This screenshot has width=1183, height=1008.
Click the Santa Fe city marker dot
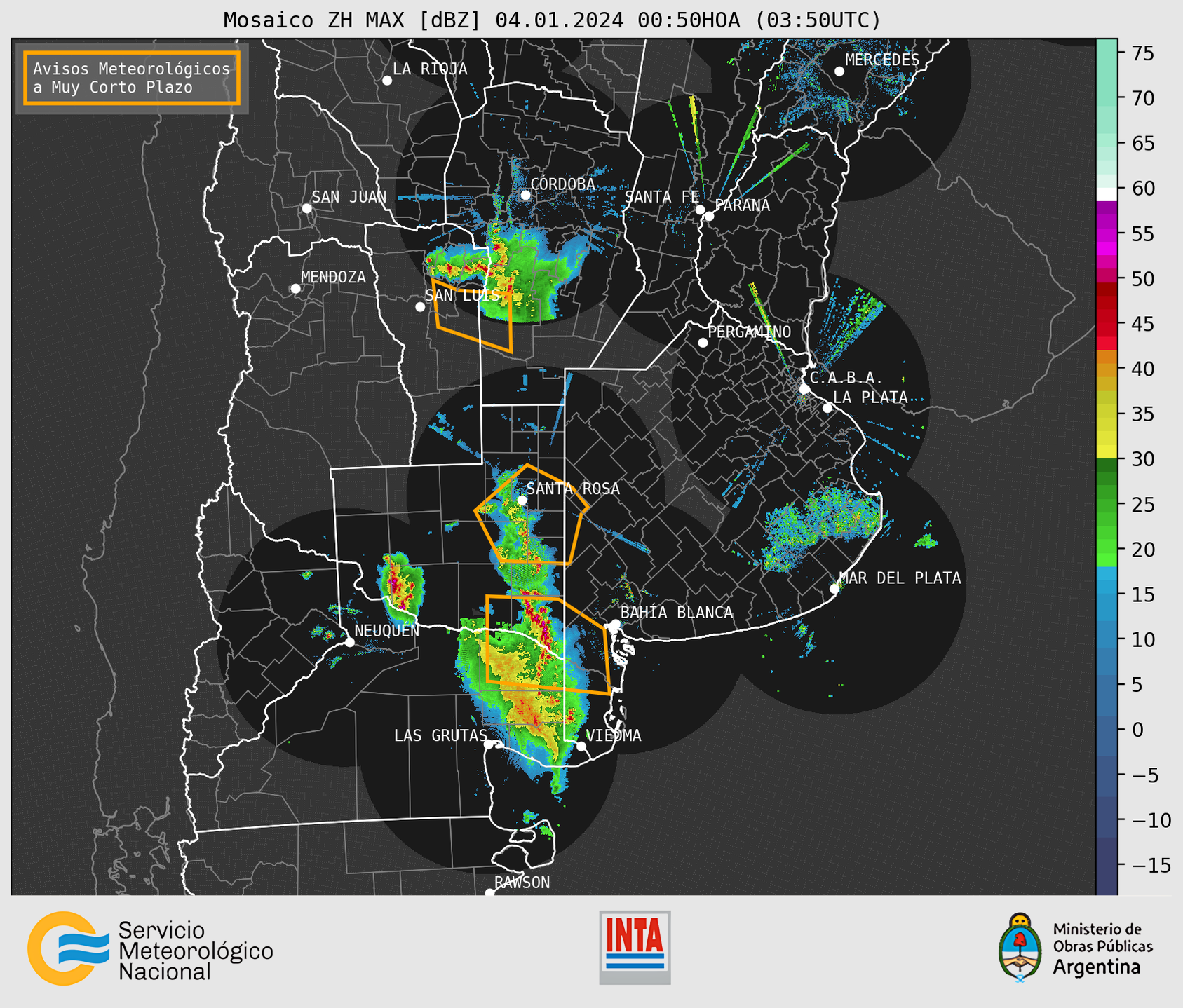pyautogui.click(x=700, y=210)
